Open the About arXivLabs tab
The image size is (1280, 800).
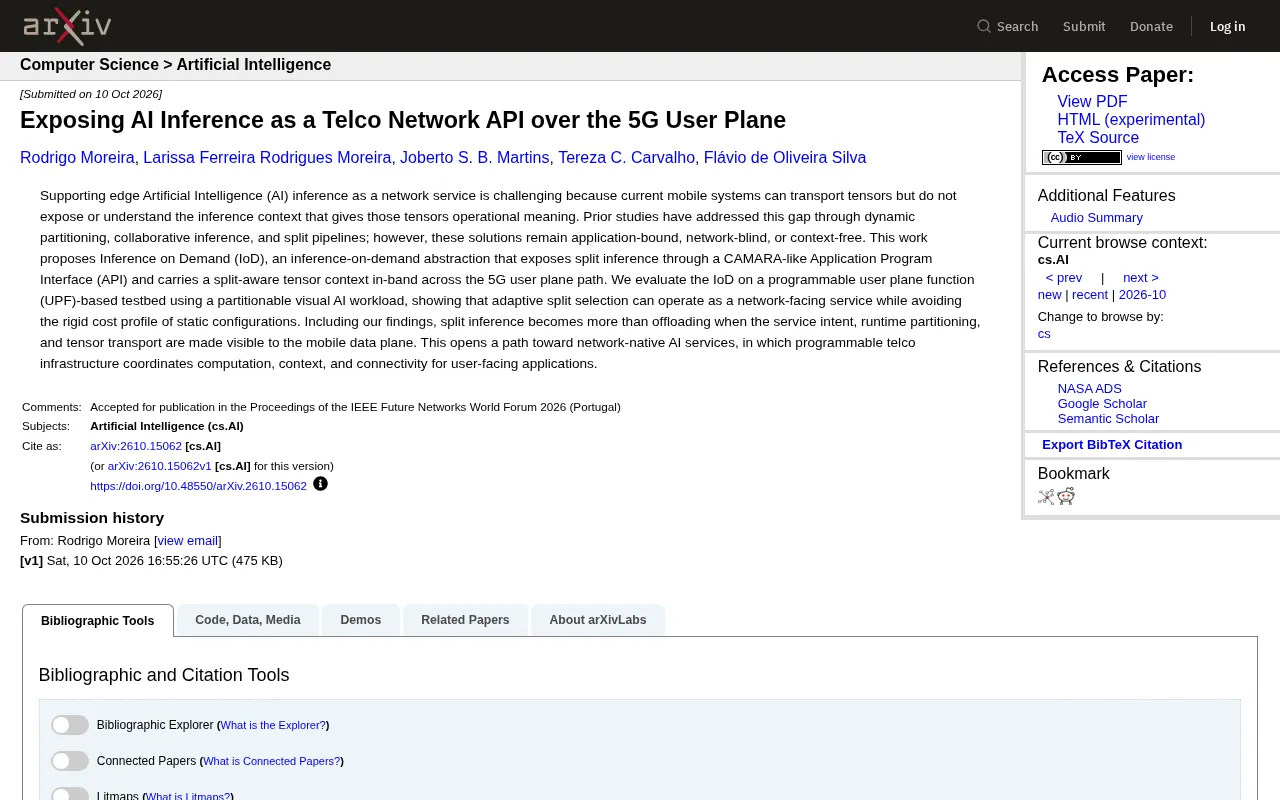click(598, 620)
